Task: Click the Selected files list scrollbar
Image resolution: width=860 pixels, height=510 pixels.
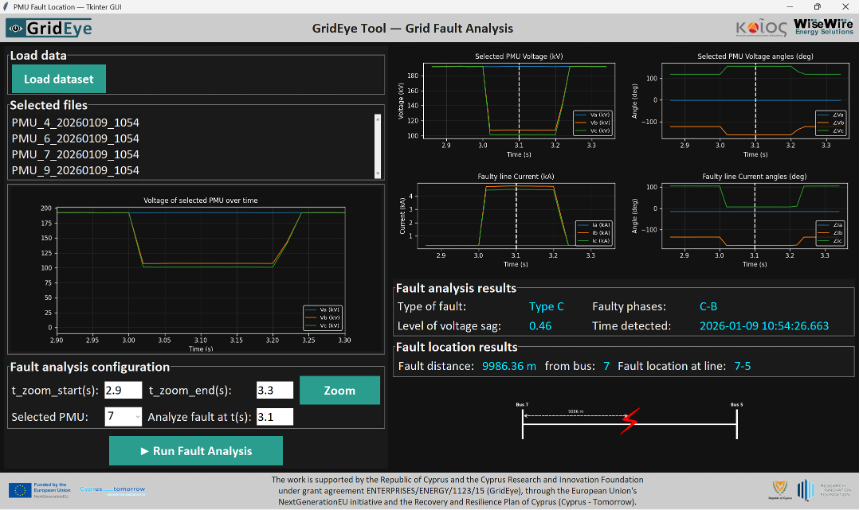Action: pos(377,145)
